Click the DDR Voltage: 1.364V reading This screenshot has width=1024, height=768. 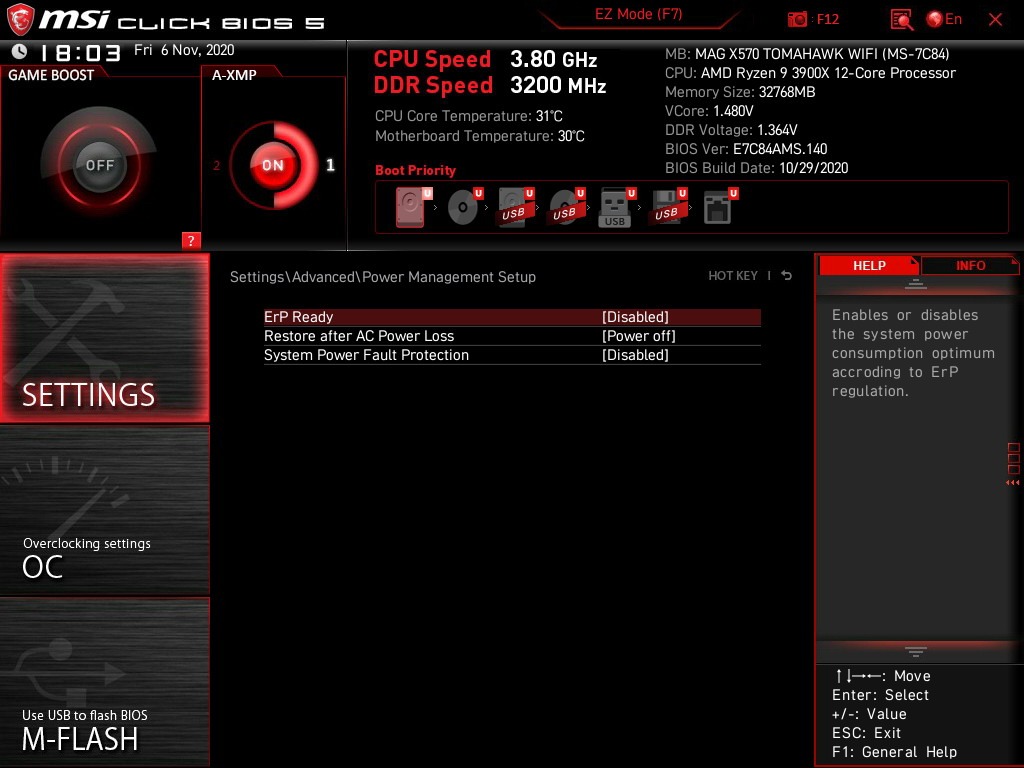tap(731, 129)
